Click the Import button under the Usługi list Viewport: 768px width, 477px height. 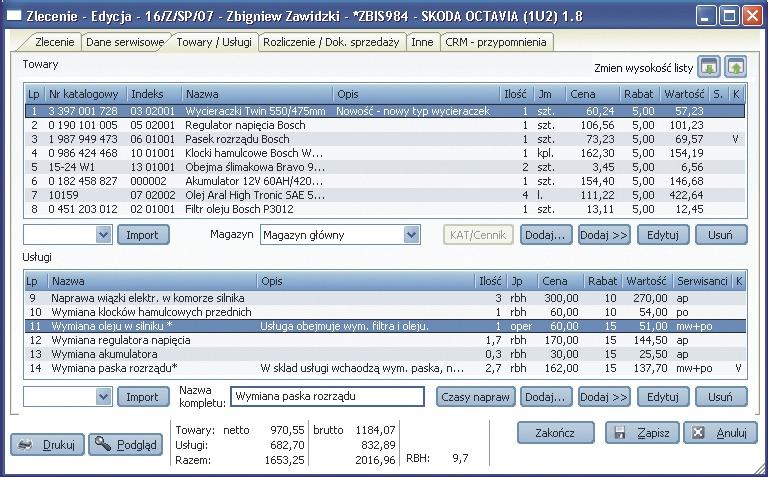[x=143, y=397]
